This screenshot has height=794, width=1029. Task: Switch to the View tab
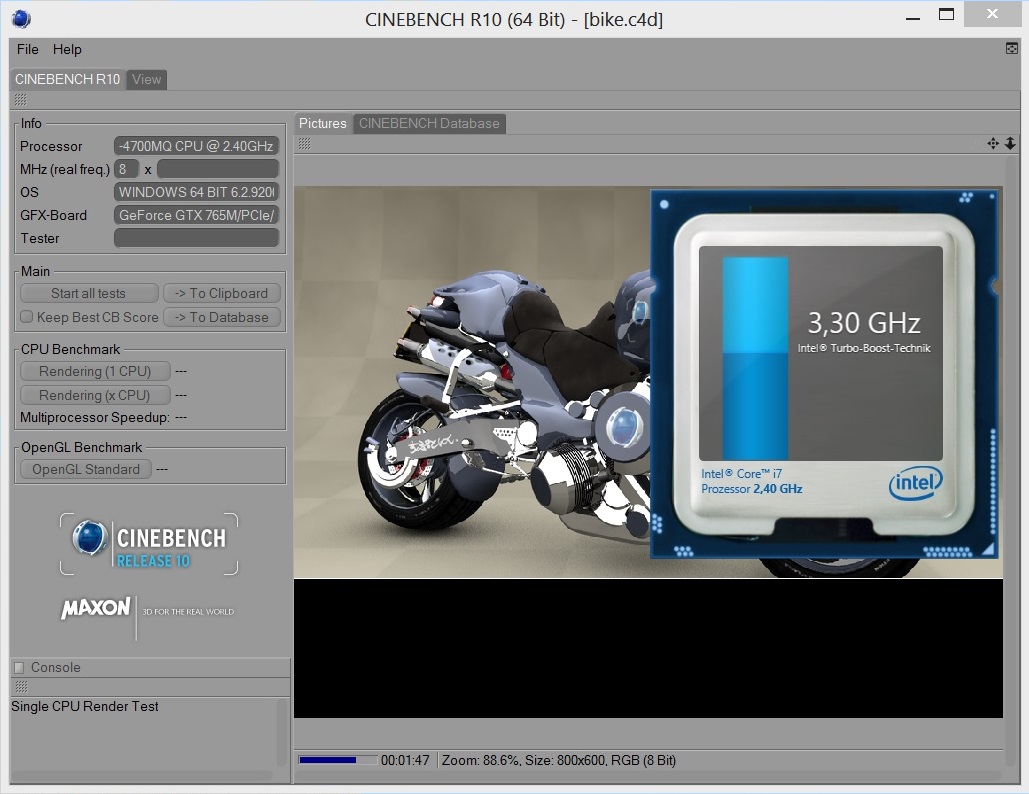146,79
